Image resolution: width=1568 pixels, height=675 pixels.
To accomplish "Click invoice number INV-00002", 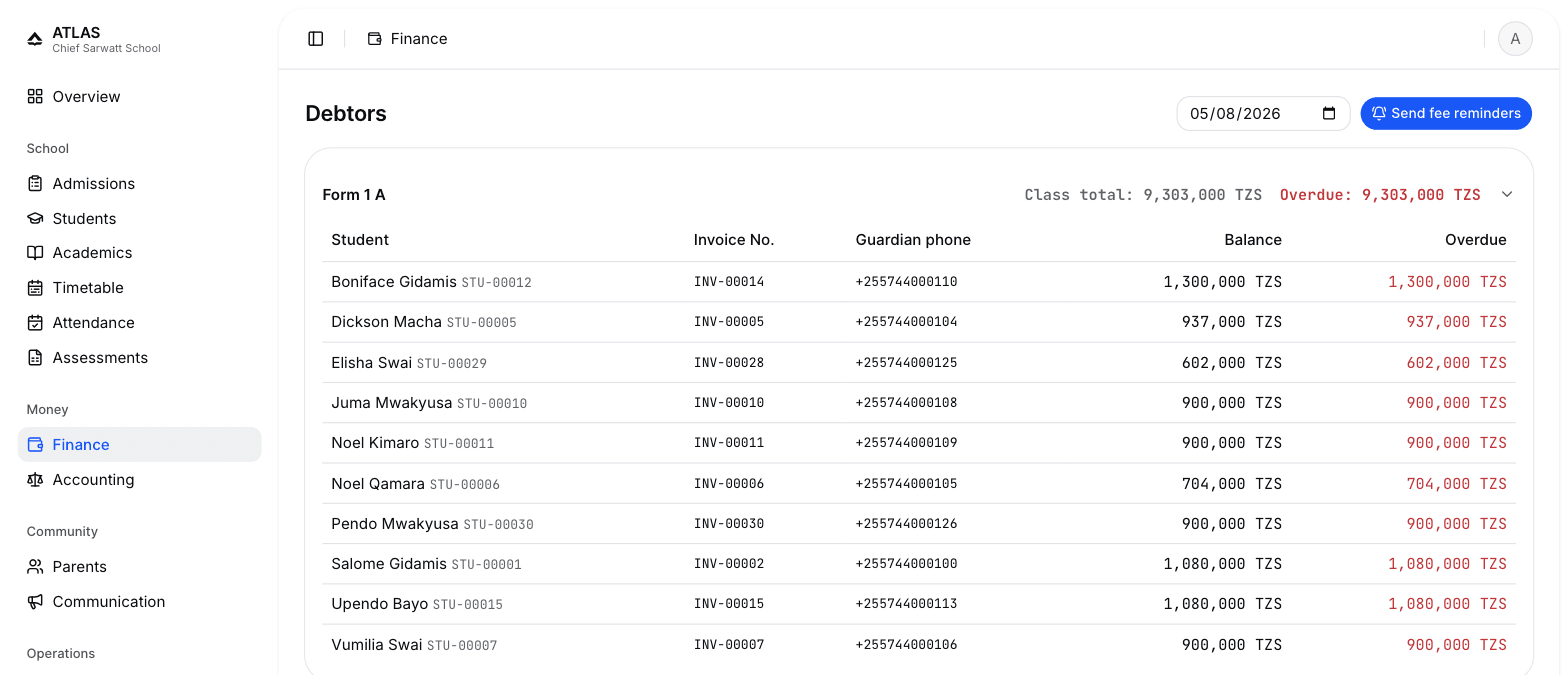I will pos(729,564).
